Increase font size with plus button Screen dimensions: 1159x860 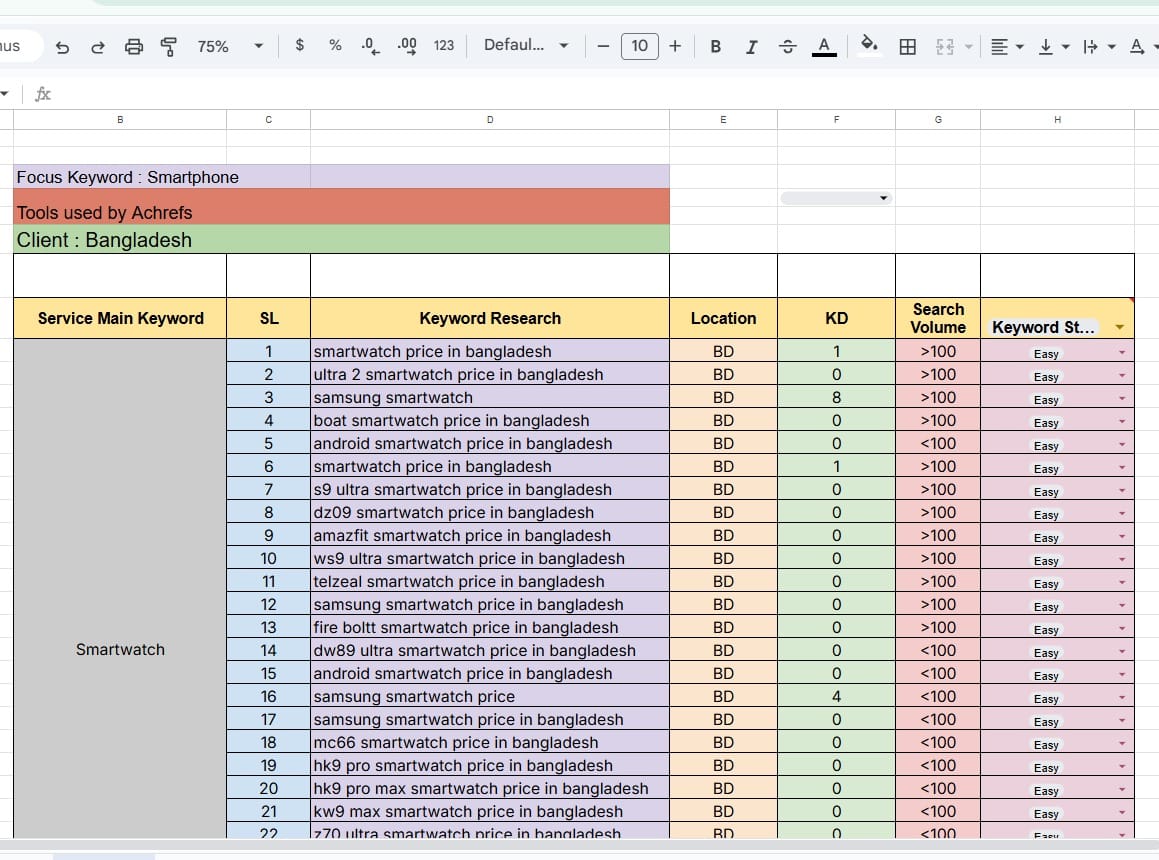[675, 46]
